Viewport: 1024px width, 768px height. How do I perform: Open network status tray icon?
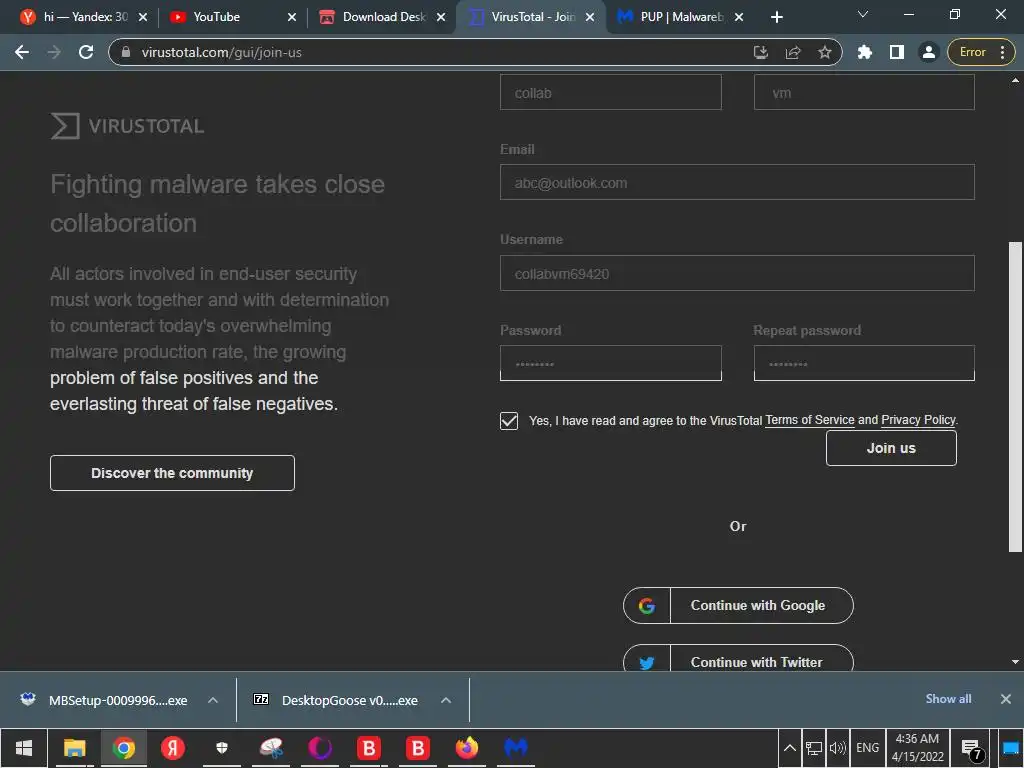814,748
